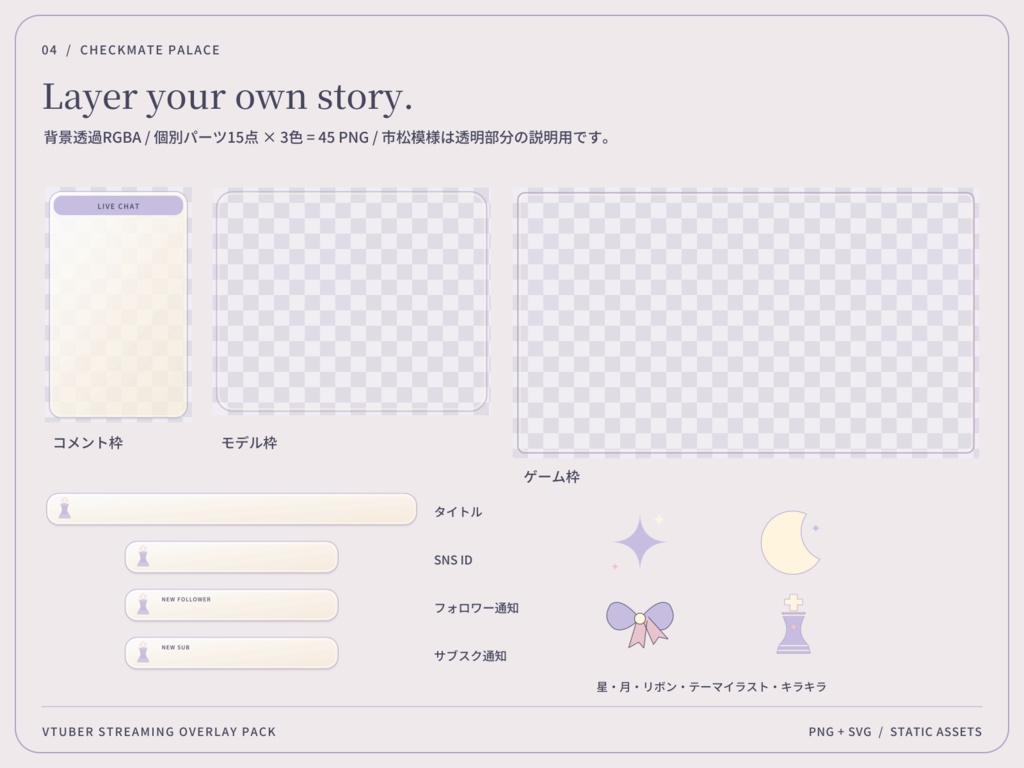1024x768 pixels.
Task: Click 'VTUBER STREAMING OVERLAY PACK' footer text
Action: (159, 732)
